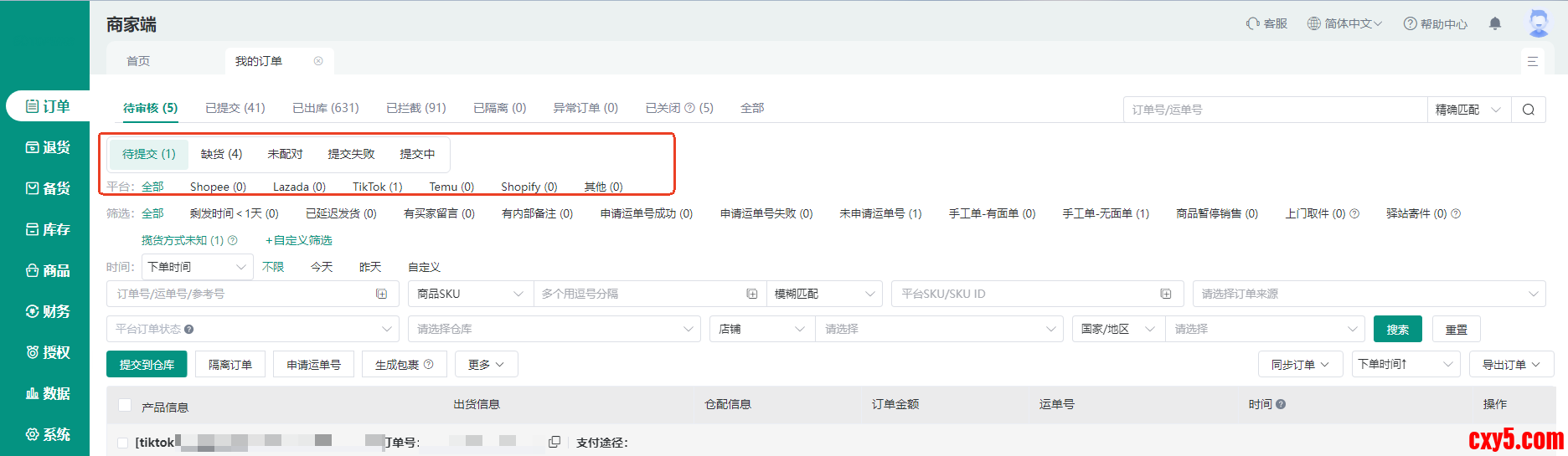Close the 我的订单 tab

318,61
